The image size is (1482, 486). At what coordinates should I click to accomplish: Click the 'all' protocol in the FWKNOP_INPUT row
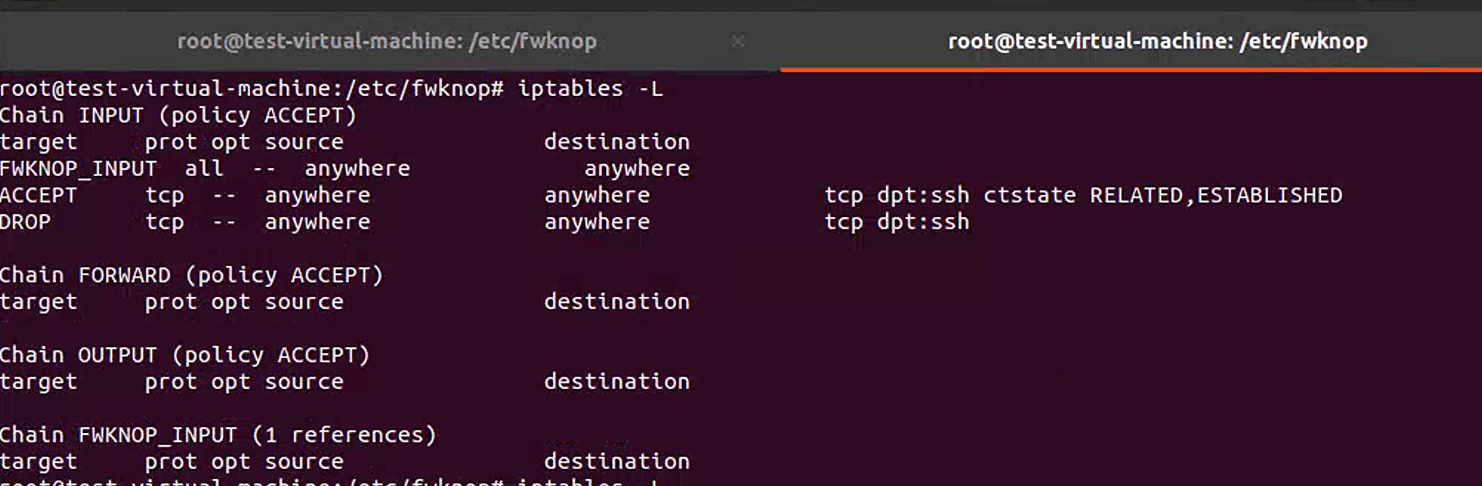(x=204, y=169)
